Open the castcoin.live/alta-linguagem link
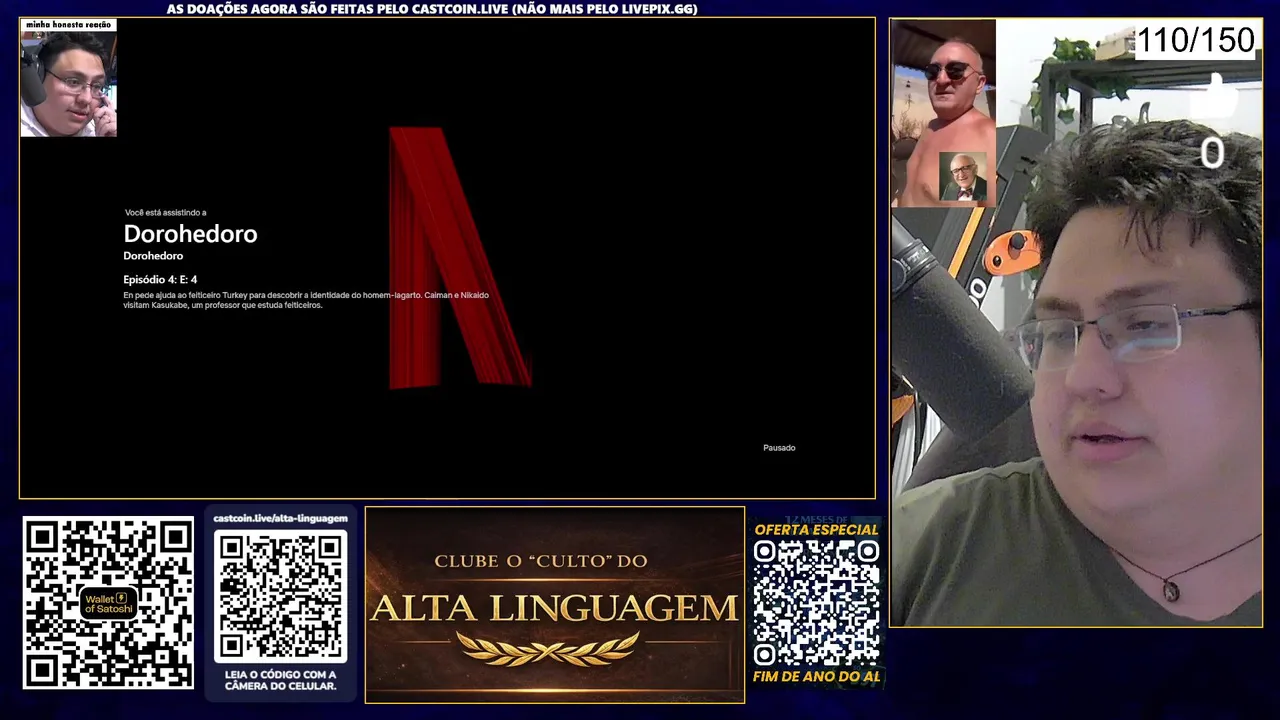1280x720 pixels. 280,519
